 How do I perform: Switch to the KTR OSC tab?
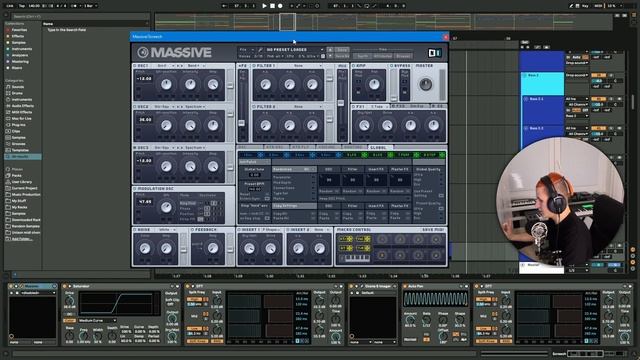pyautogui.click(x=275, y=147)
